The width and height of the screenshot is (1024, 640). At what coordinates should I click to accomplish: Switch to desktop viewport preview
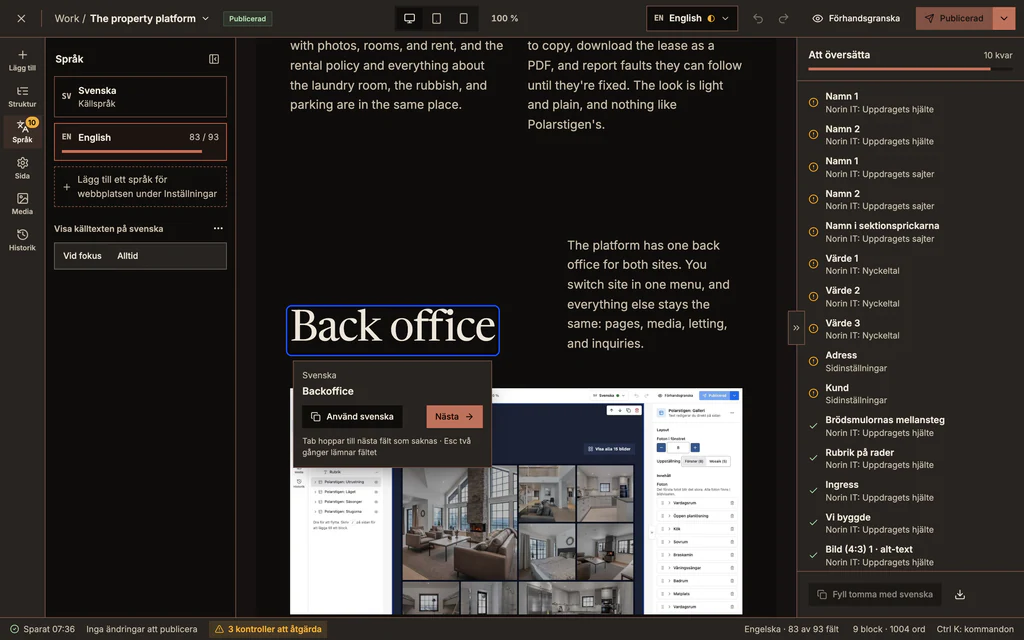(409, 18)
